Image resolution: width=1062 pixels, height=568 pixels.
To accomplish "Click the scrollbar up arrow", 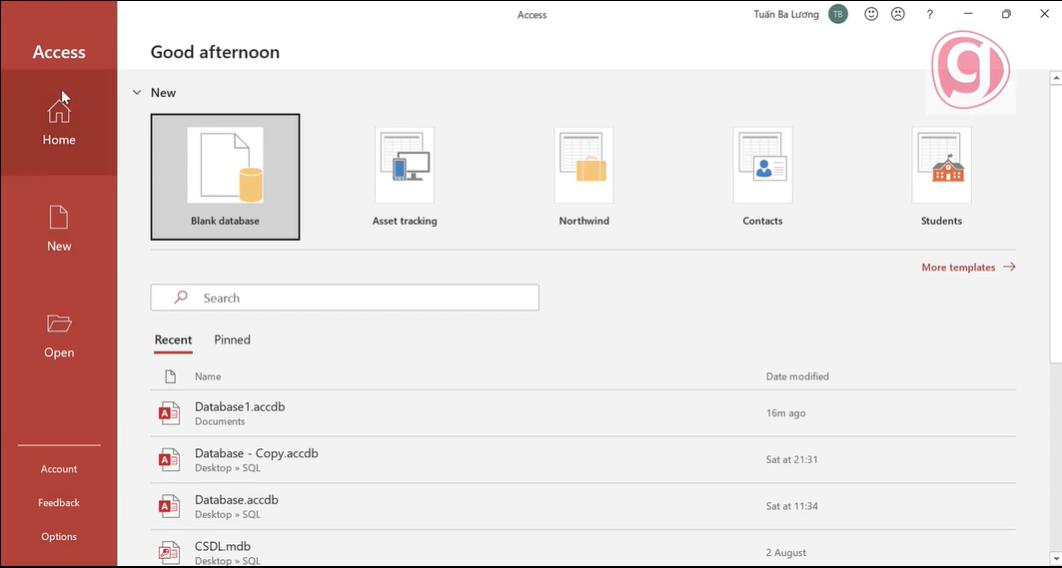I will pyautogui.click(x=1056, y=79).
